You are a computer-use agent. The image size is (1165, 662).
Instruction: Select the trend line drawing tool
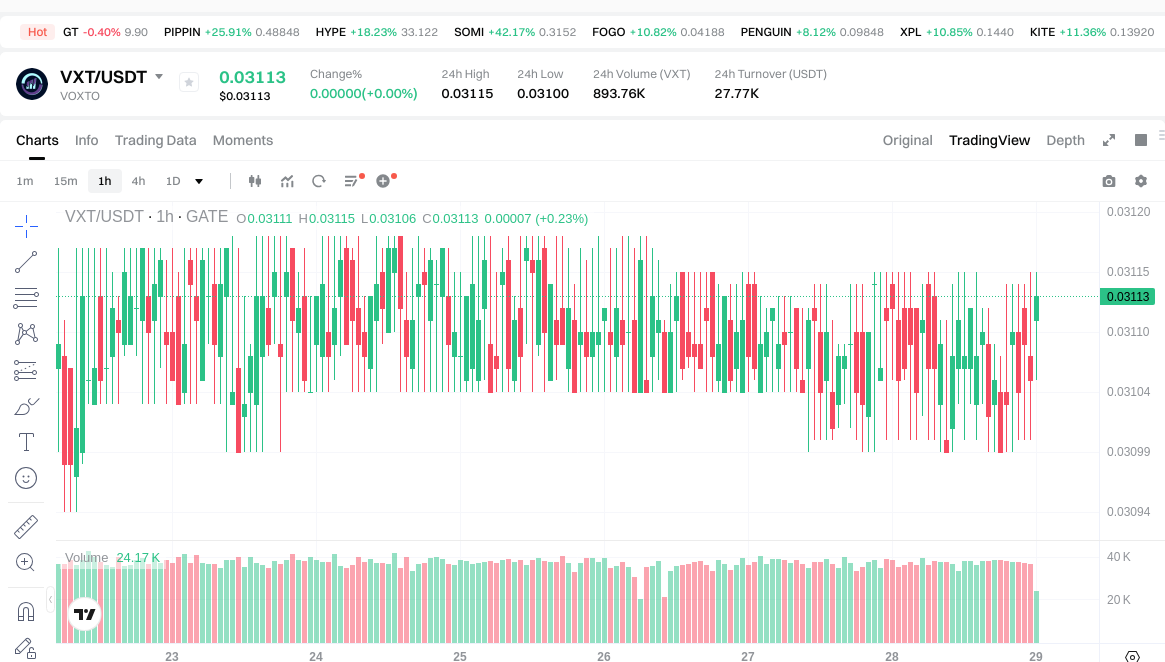pyautogui.click(x=26, y=262)
